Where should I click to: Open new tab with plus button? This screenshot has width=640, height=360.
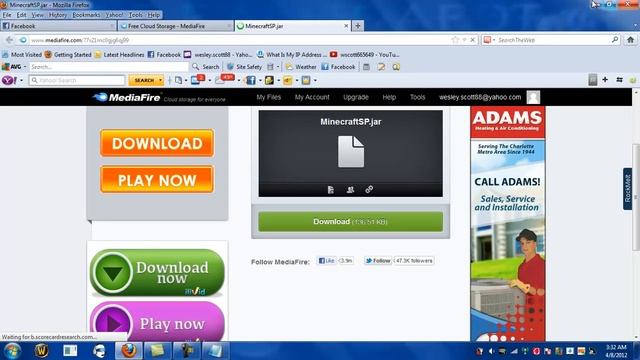tap(358, 26)
